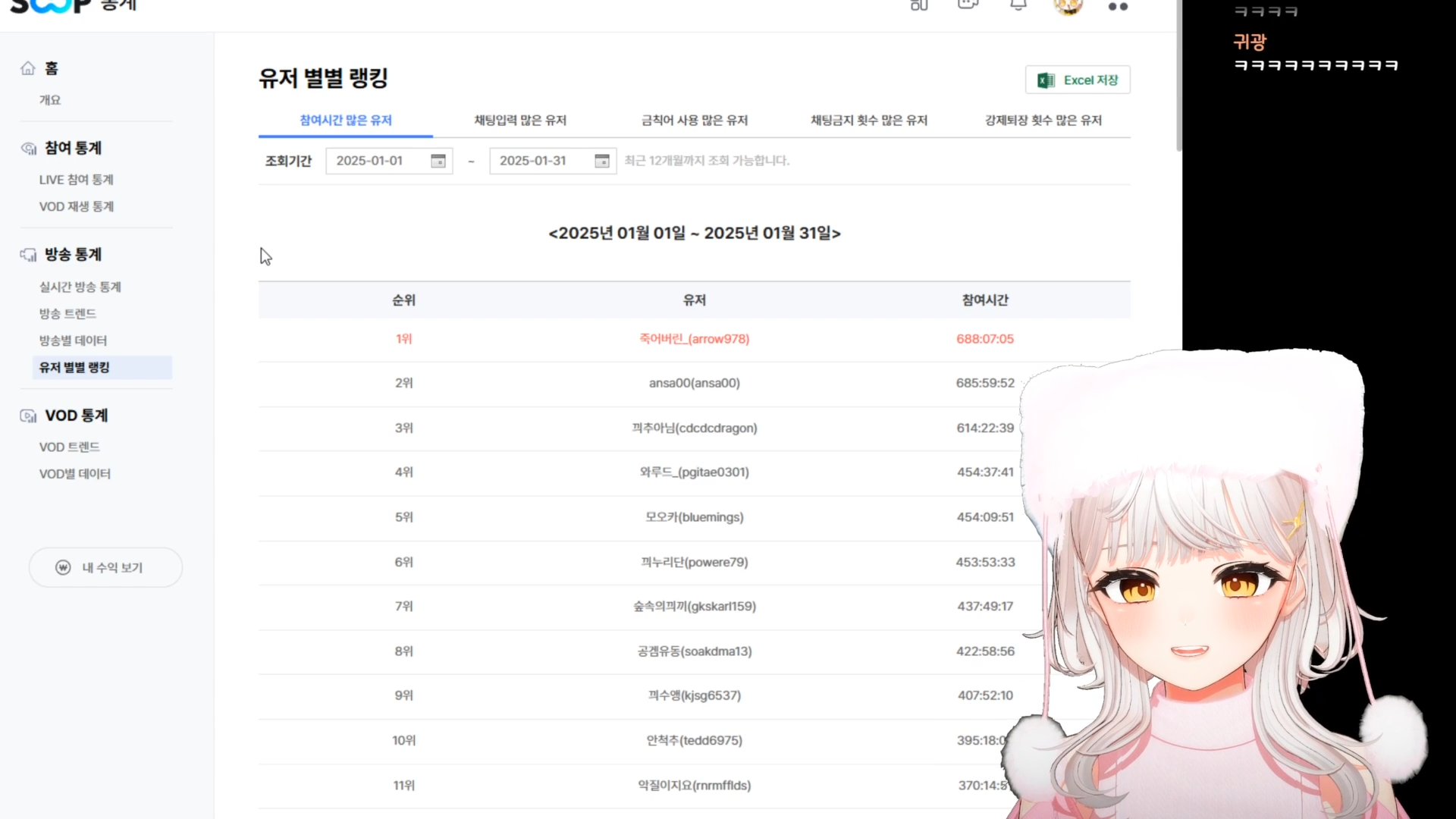Go to 방송별 데이터 page
The height and width of the screenshot is (819, 1456).
pyautogui.click(x=73, y=340)
